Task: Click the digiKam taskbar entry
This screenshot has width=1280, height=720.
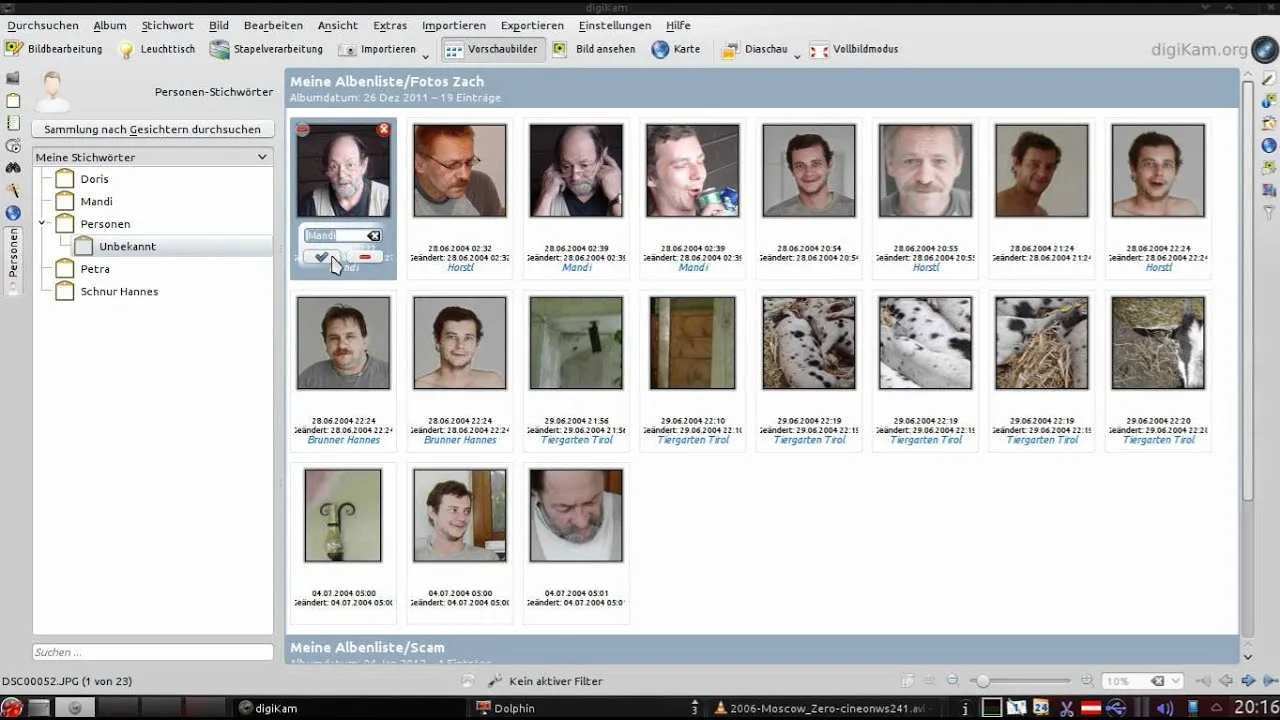Action: (276, 708)
